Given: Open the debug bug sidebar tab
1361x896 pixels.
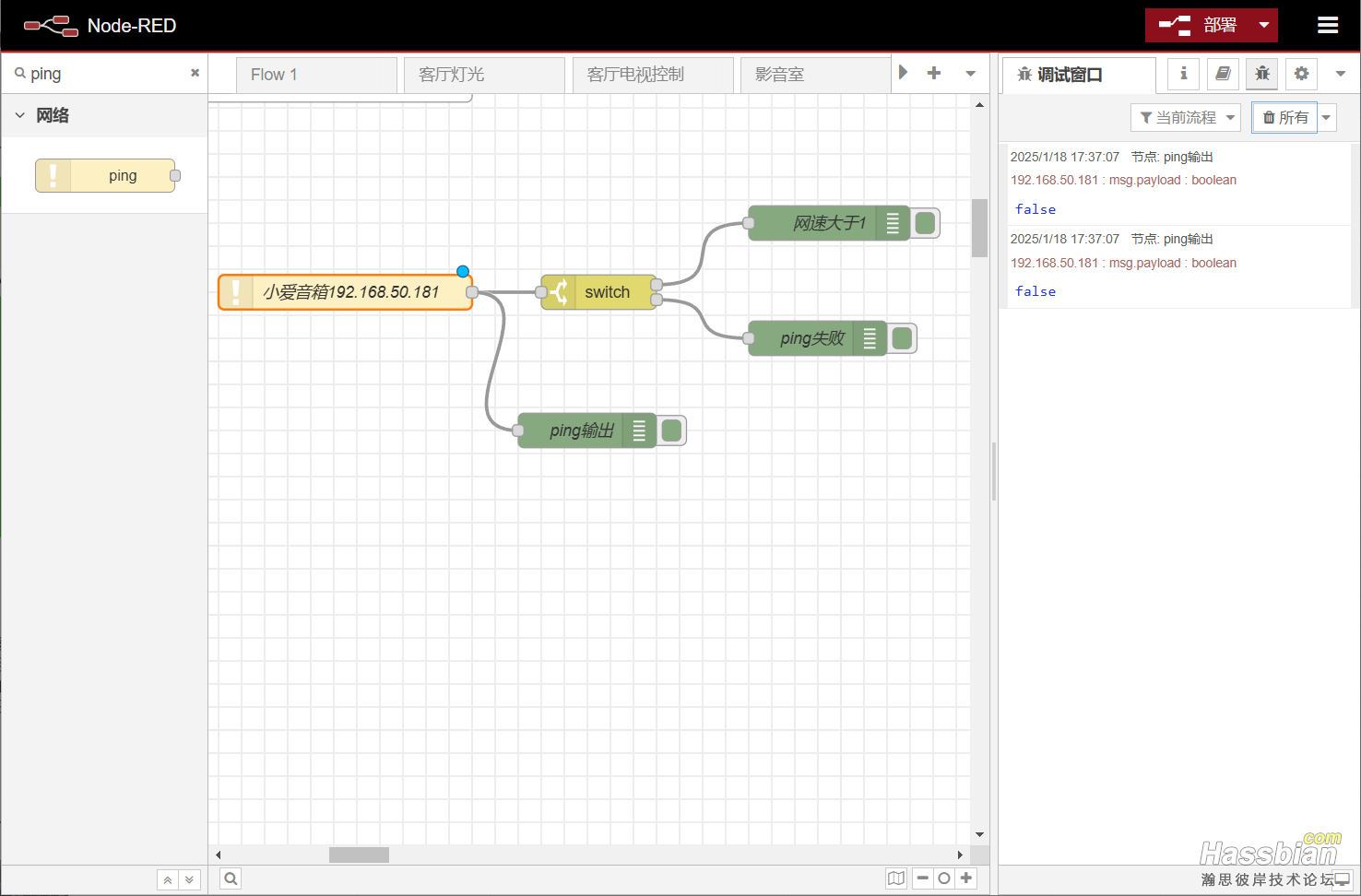Looking at the screenshot, I should tap(1262, 74).
